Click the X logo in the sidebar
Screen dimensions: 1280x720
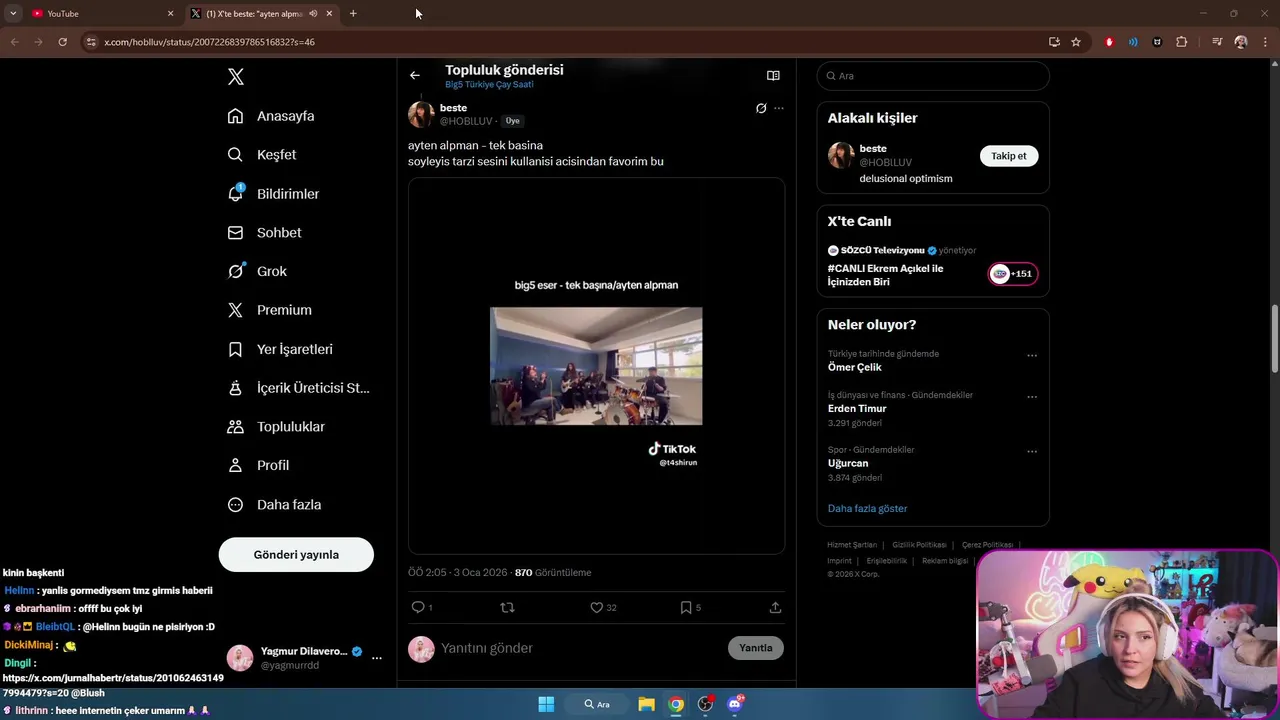click(236, 77)
